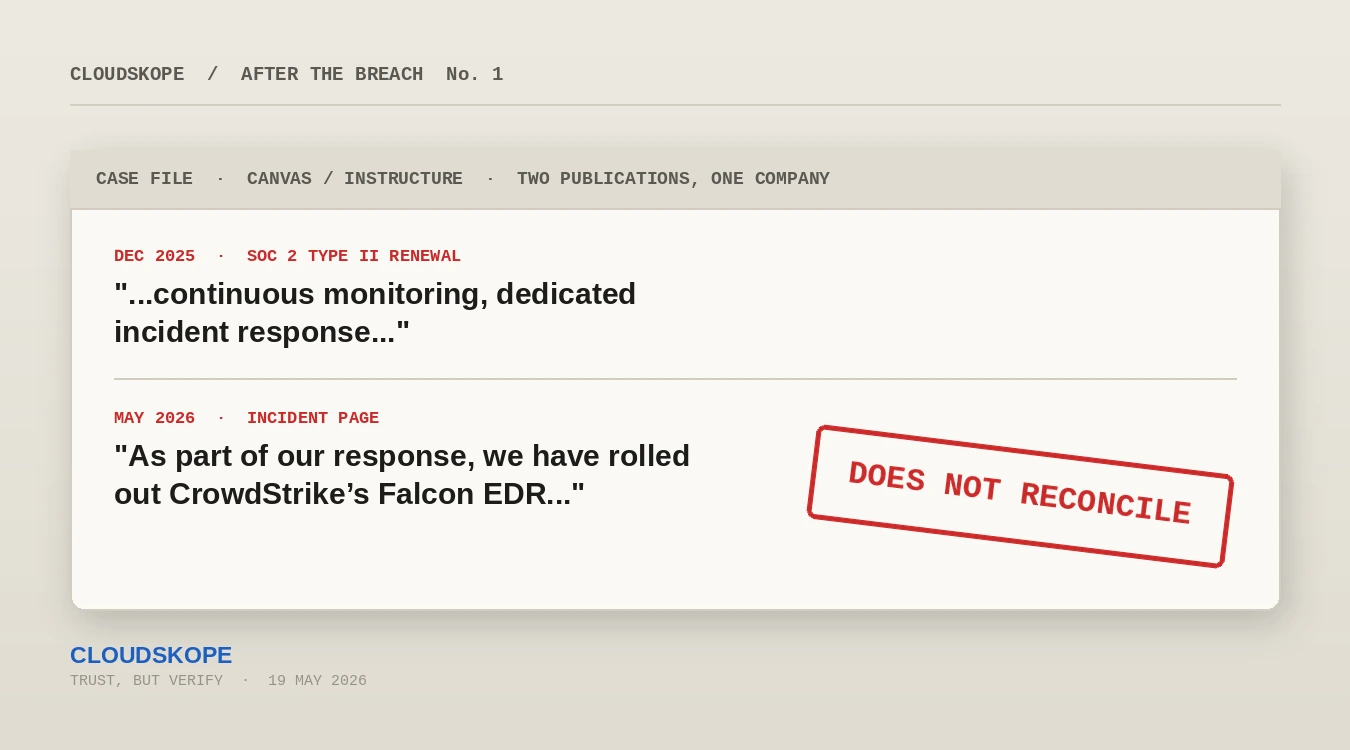
Task: Select the "AFTER THE BREACH" header text
Action: (332, 74)
